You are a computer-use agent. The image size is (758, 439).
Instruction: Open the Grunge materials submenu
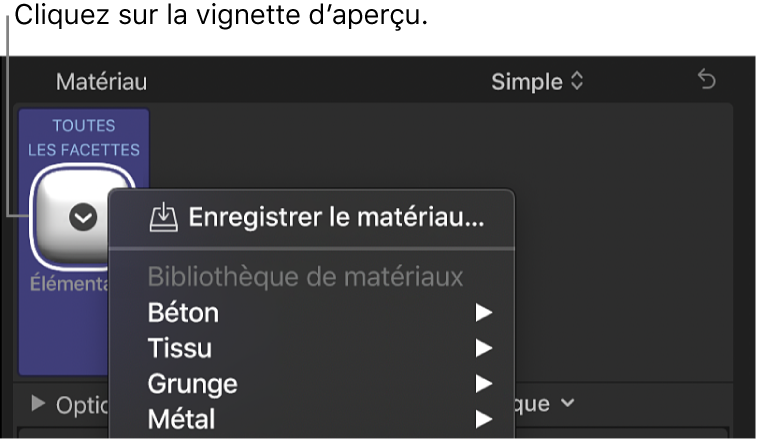(192, 383)
